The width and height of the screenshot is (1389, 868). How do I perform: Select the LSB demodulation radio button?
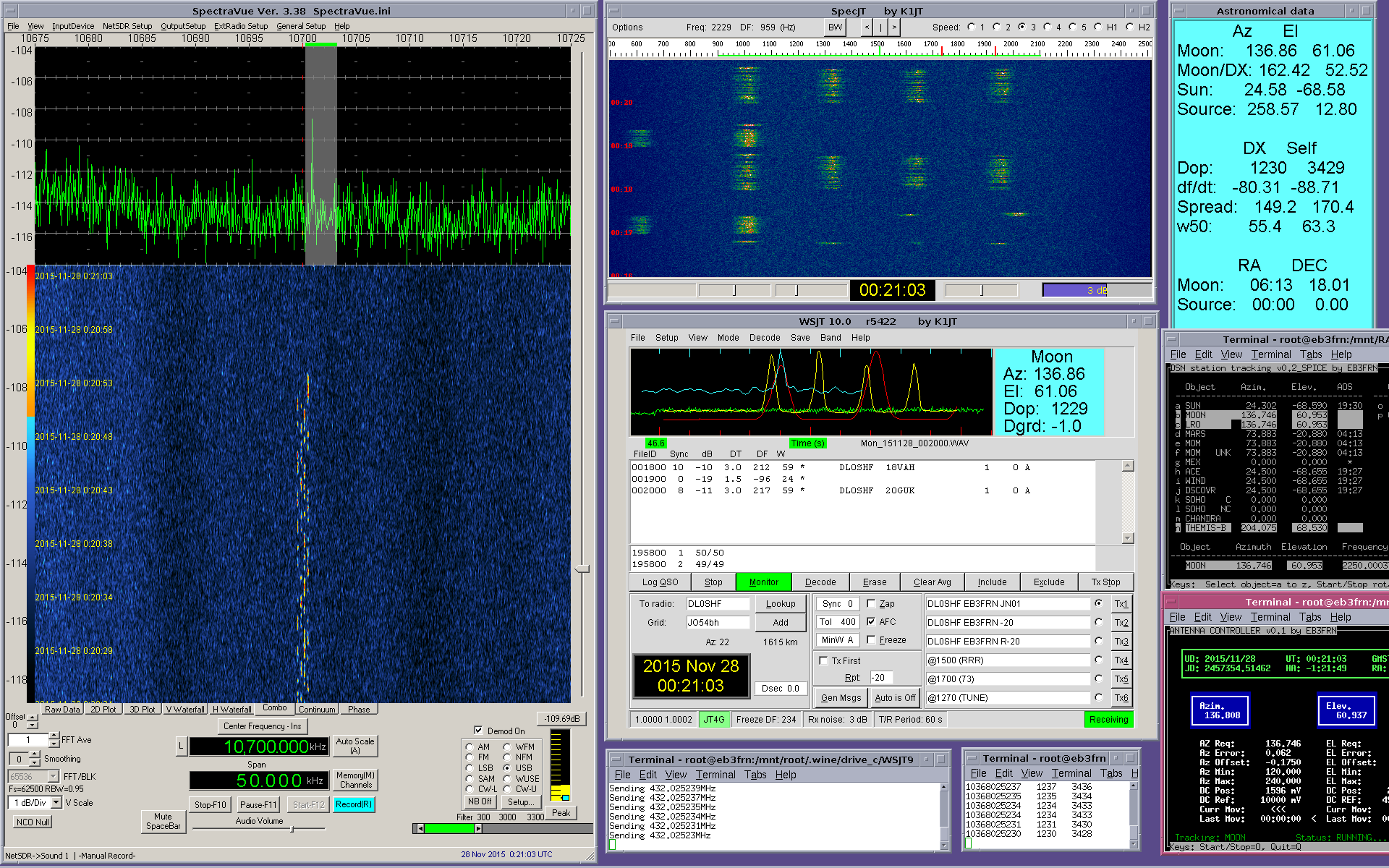point(470,768)
